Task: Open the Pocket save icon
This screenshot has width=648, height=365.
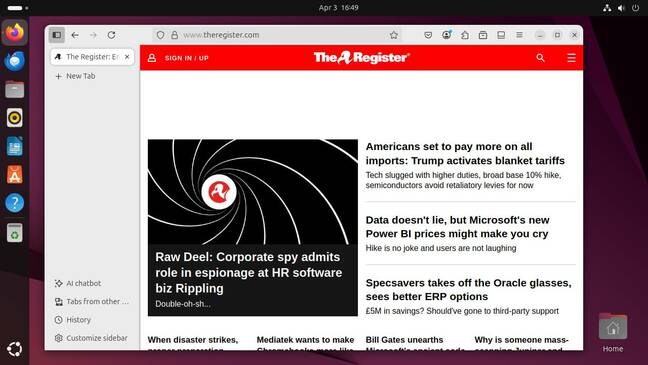Action: [x=428, y=35]
